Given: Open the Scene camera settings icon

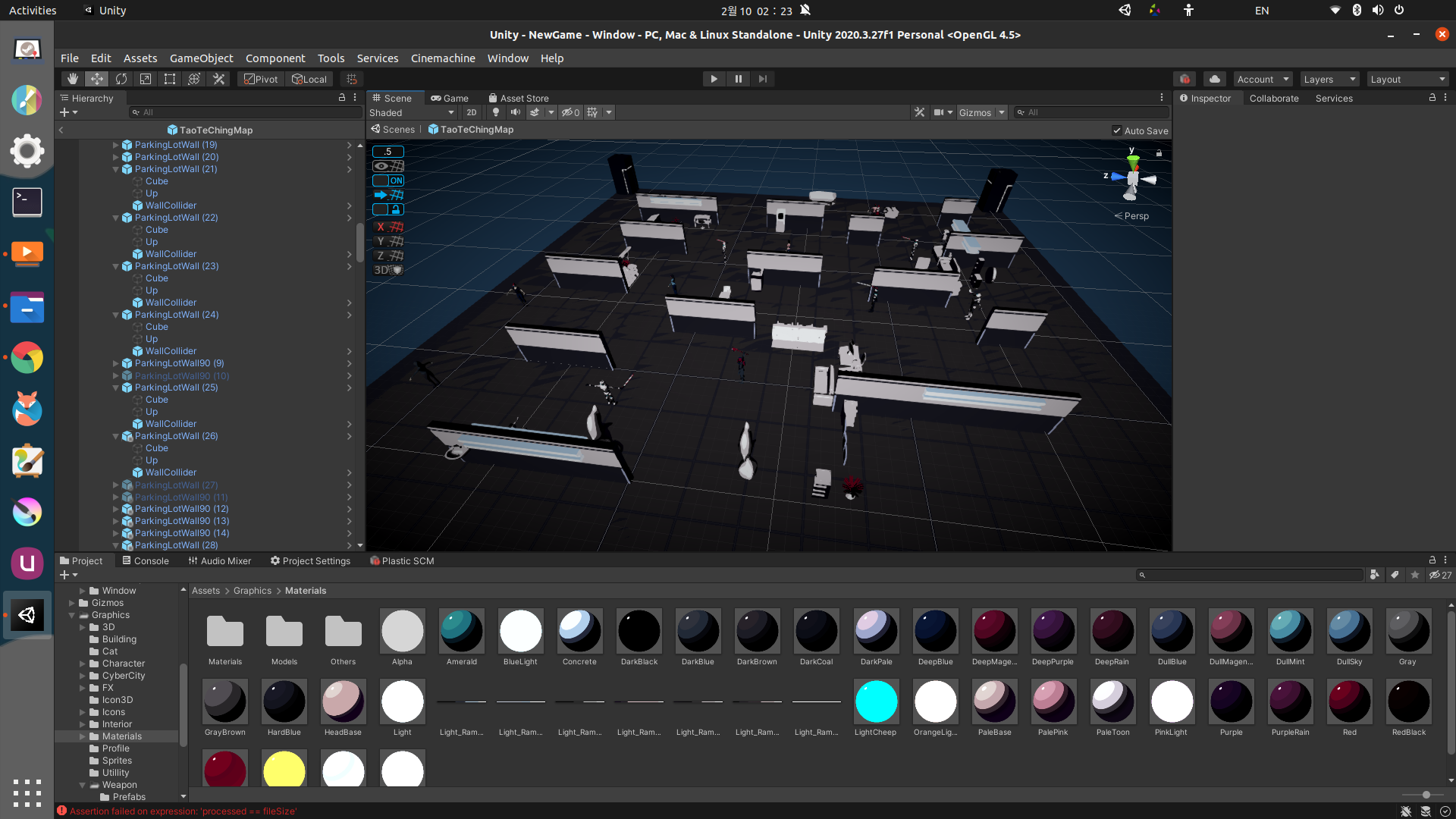Looking at the screenshot, I should pos(939,112).
